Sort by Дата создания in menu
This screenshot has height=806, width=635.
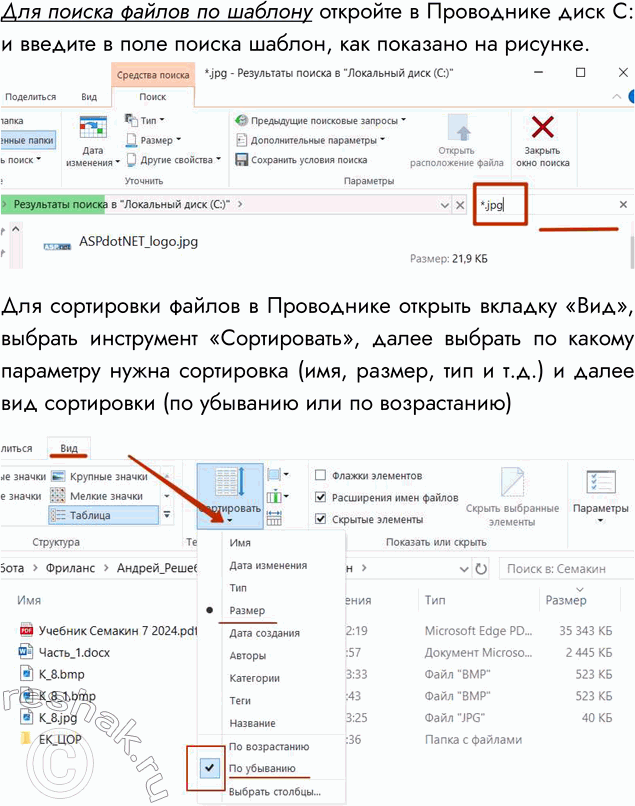264,633
